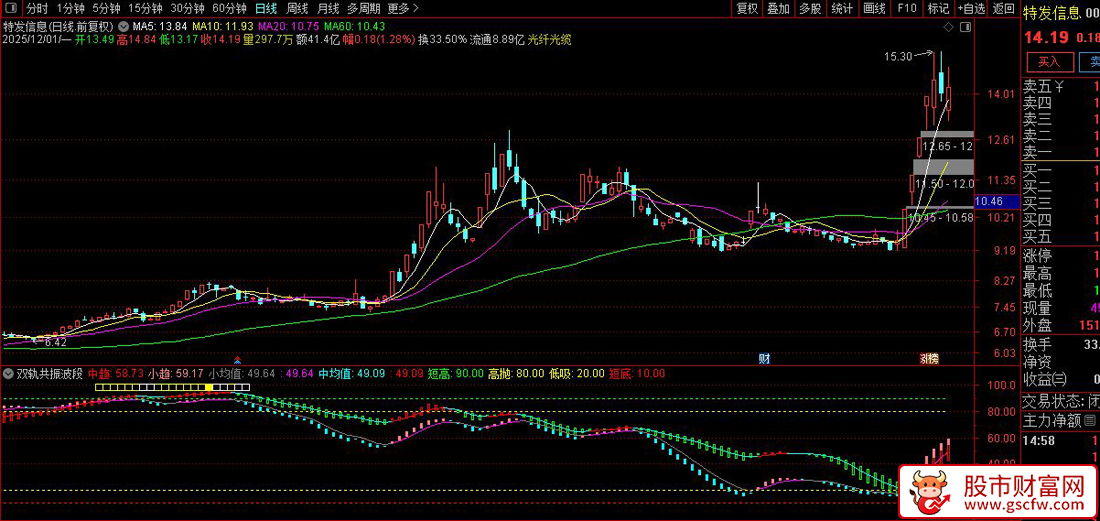
Task: Click the 收益(三) earnings row
Action: [1061, 379]
